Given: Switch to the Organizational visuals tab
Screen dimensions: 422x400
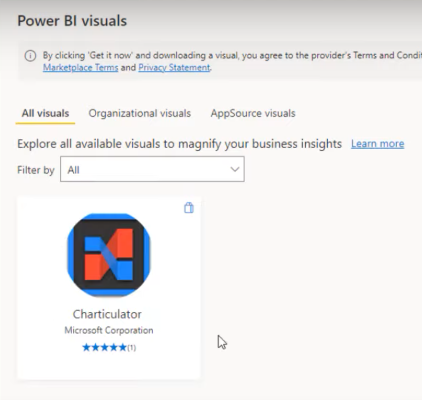Looking at the screenshot, I should 140,113.
